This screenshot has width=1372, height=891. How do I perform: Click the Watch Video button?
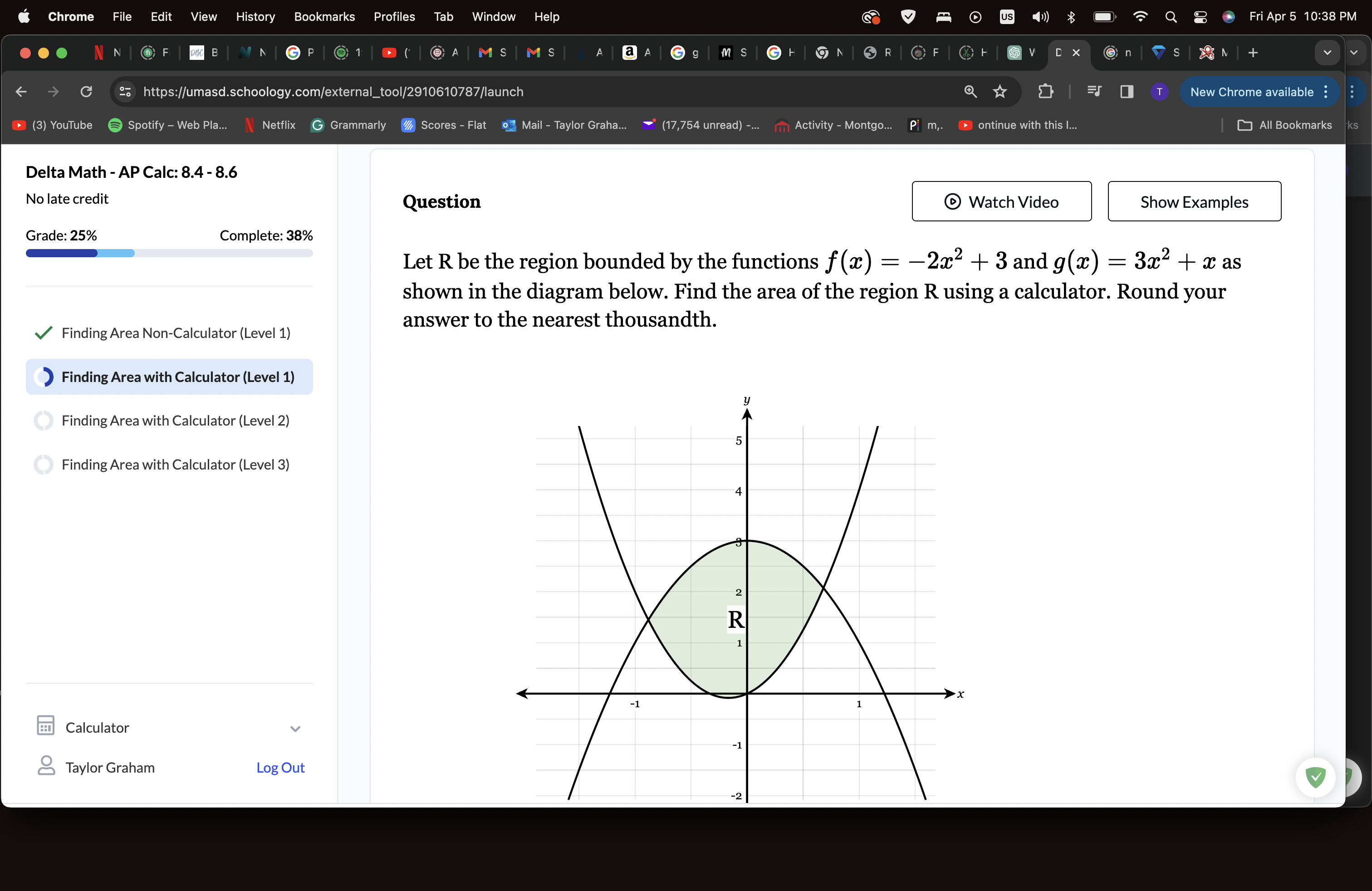[1001, 202]
